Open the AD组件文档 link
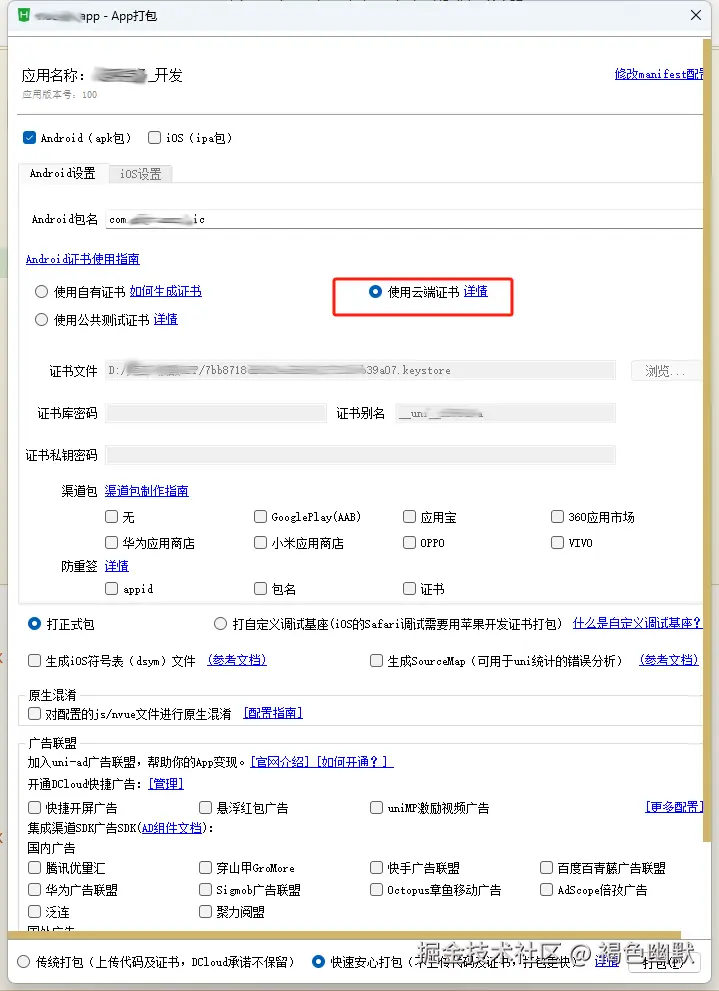 (172, 828)
